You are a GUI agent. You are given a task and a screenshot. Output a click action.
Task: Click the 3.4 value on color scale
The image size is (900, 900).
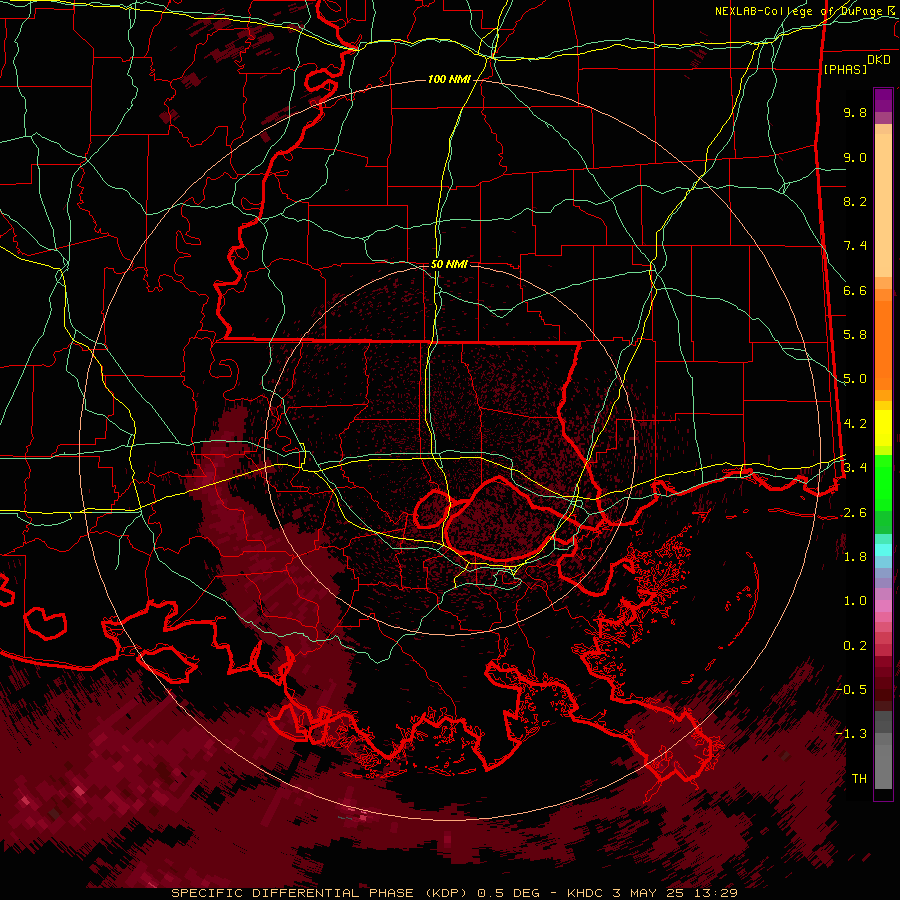[855, 468]
